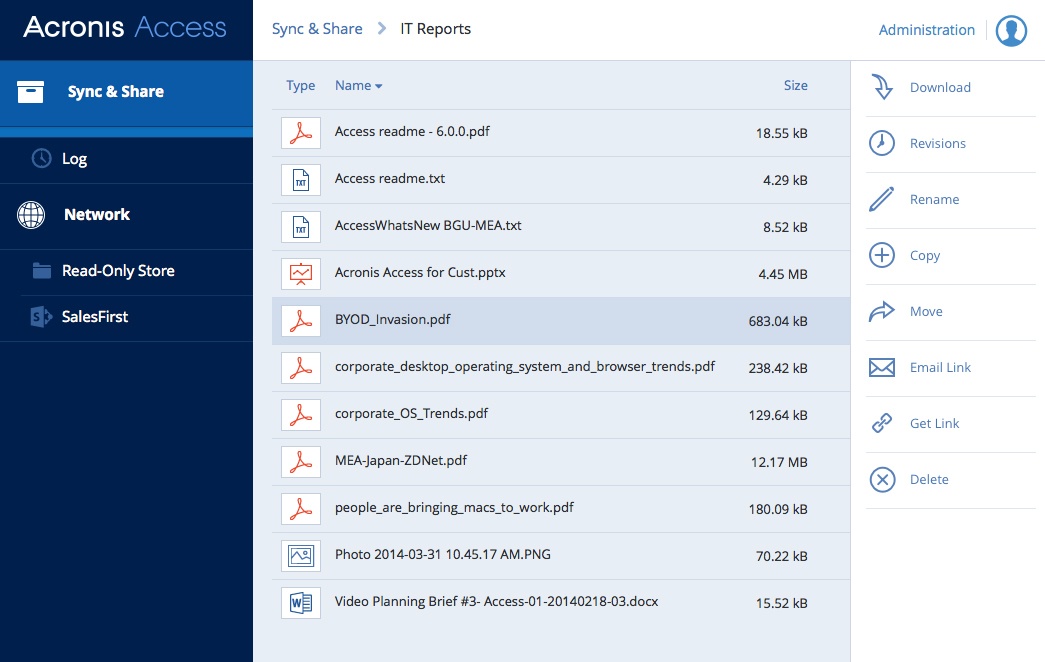Image resolution: width=1045 pixels, height=662 pixels.
Task: Navigate to Sync & Share via breadcrumb
Action: pyautogui.click(x=317, y=29)
